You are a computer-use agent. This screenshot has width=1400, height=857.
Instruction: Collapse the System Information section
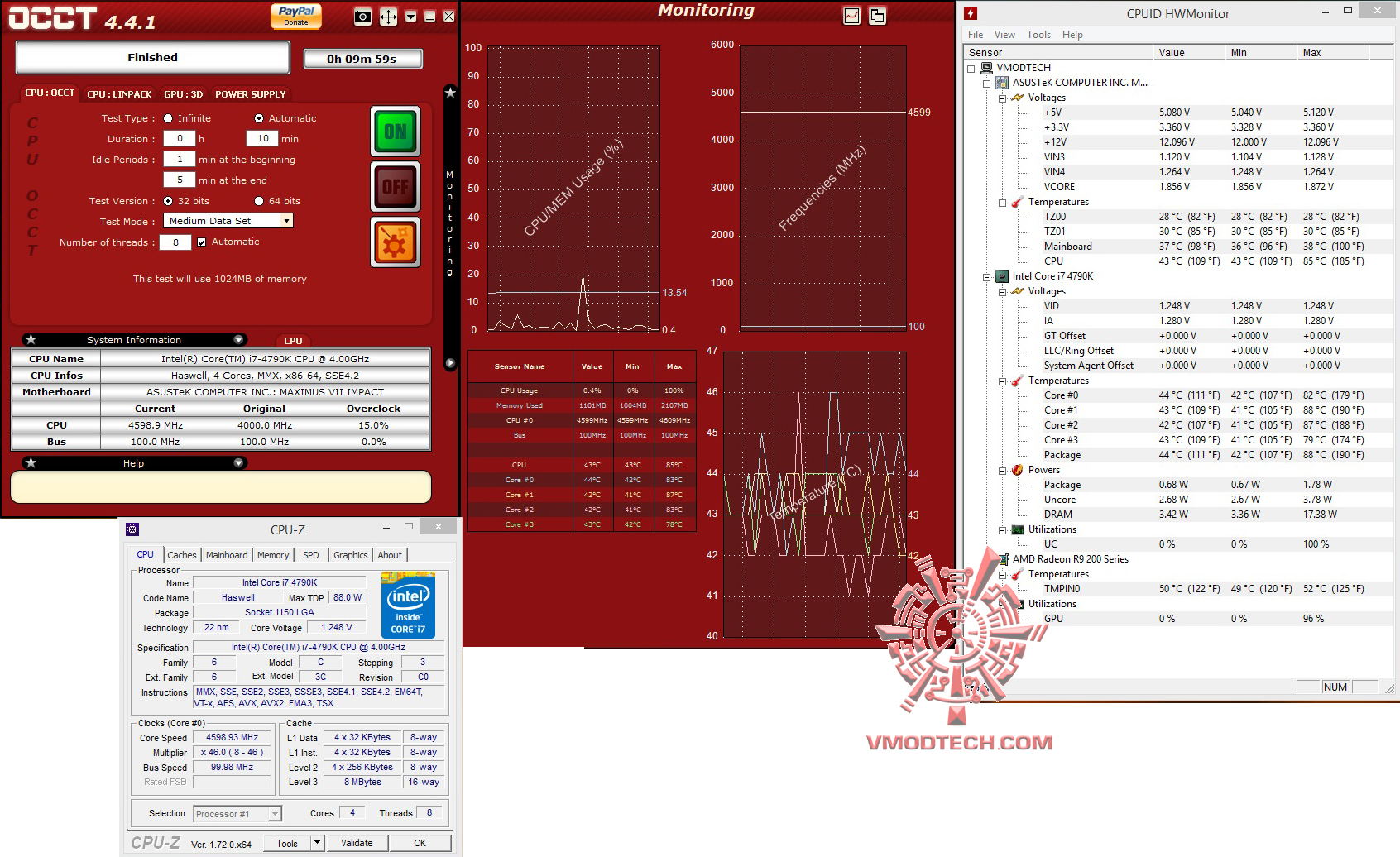click(238, 339)
